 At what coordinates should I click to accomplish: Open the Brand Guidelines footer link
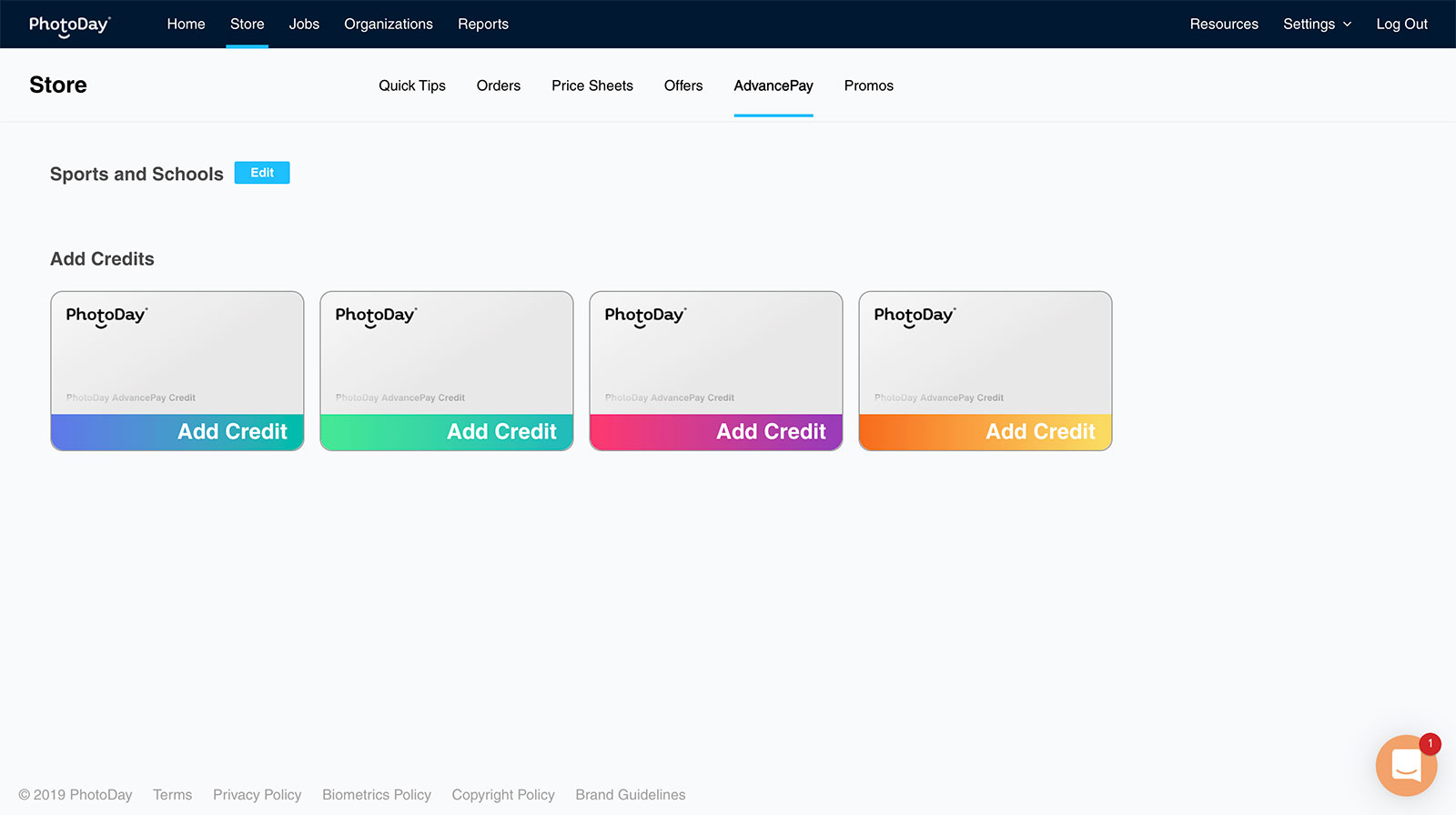coord(631,795)
